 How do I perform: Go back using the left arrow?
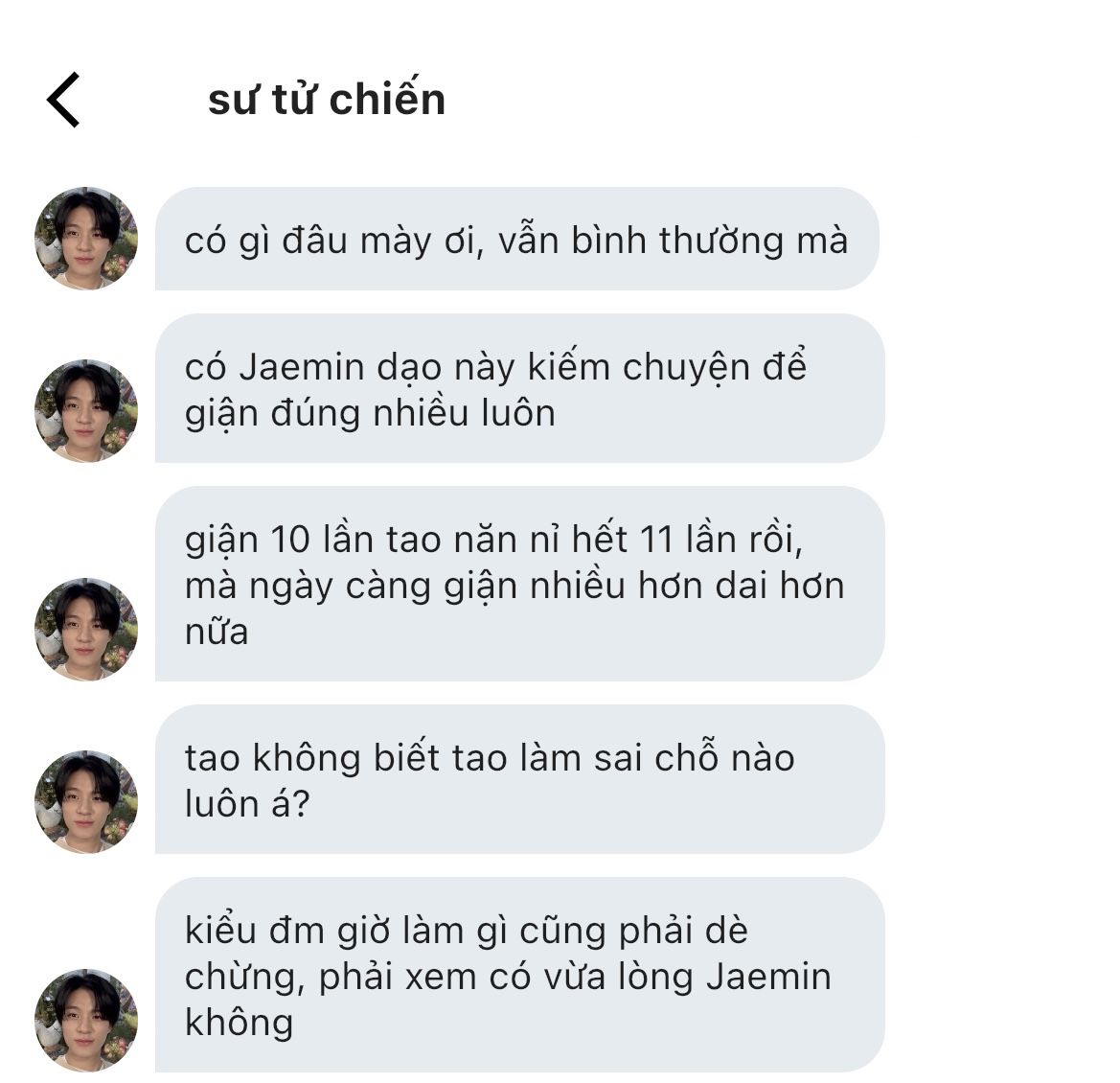(x=63, y=100)
